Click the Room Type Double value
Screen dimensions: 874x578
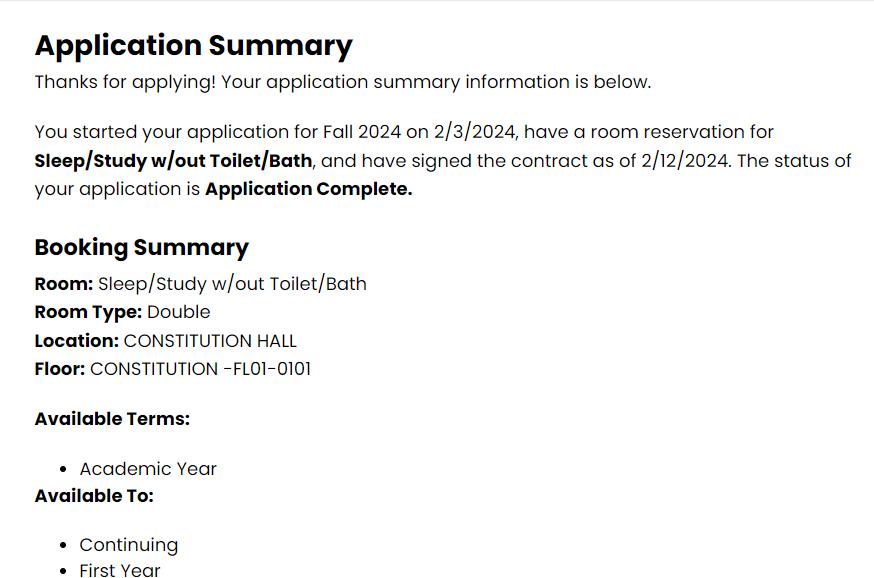click(179, 312)
